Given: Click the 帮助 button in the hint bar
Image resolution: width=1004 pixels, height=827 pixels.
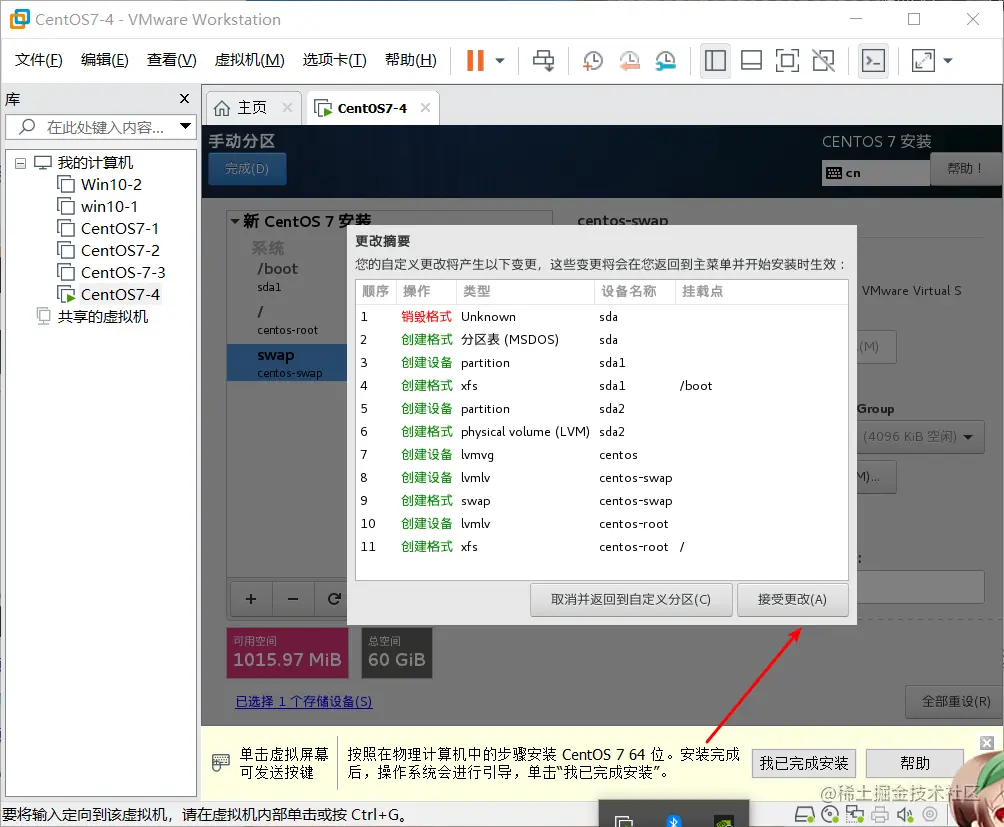Looking at the screenshot, I should tap(914, 763).
